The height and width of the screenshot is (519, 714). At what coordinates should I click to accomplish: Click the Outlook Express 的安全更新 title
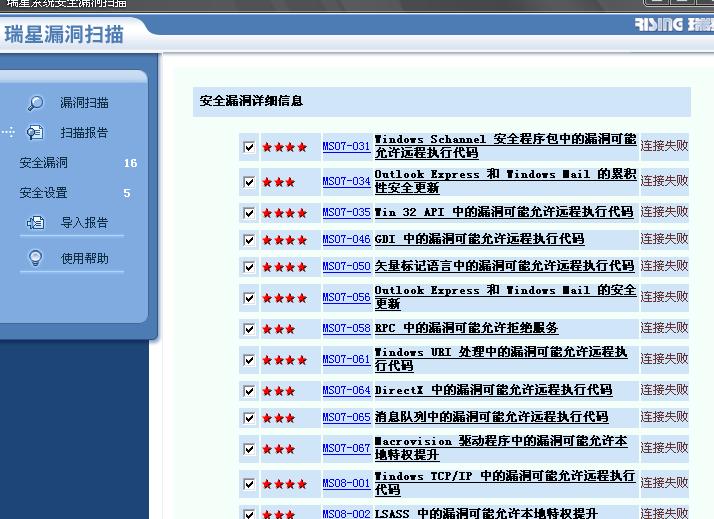click(505, 297)
